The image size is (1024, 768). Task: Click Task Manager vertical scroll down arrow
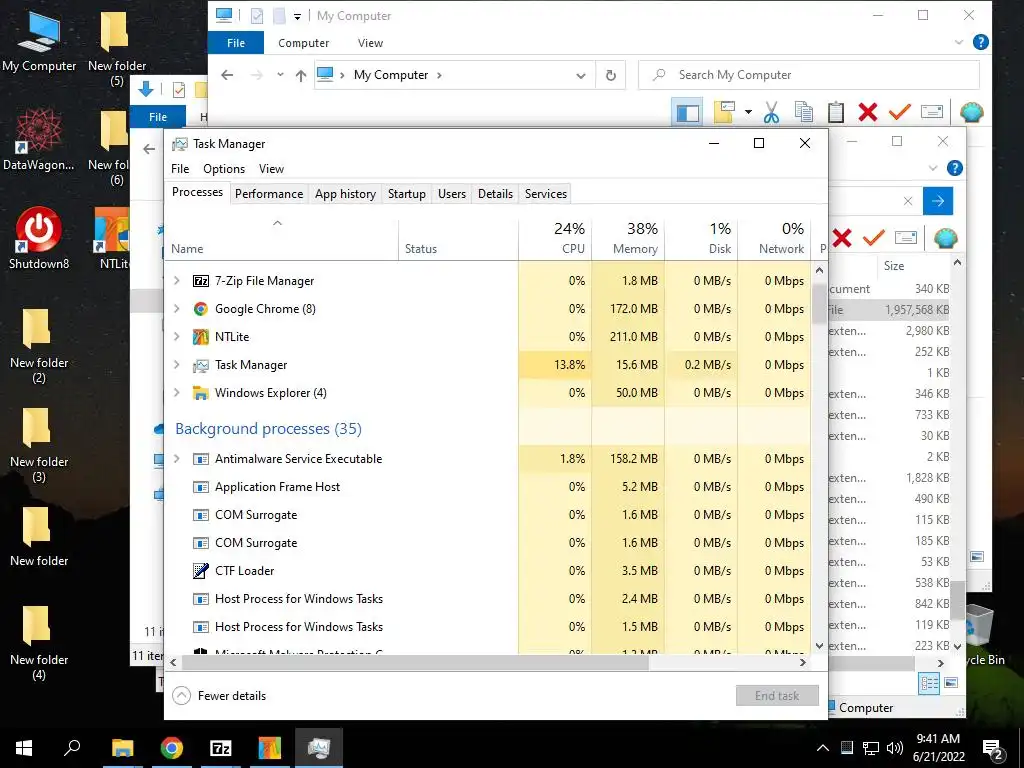(820, 646)
